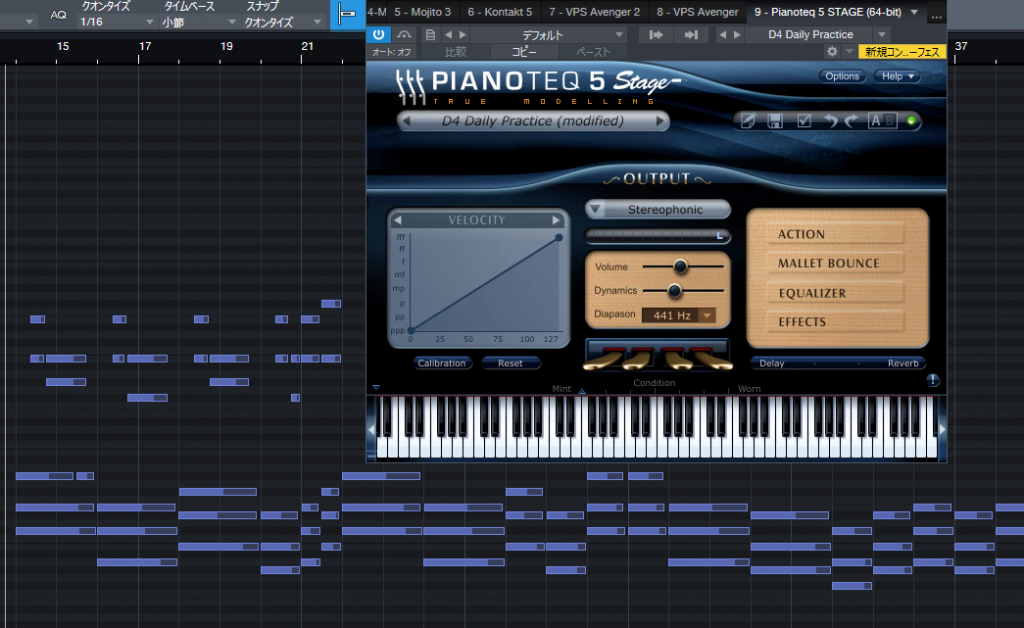
Task: Click the Condition marker between Mint and Worn
Action: (x=582, y=391)
